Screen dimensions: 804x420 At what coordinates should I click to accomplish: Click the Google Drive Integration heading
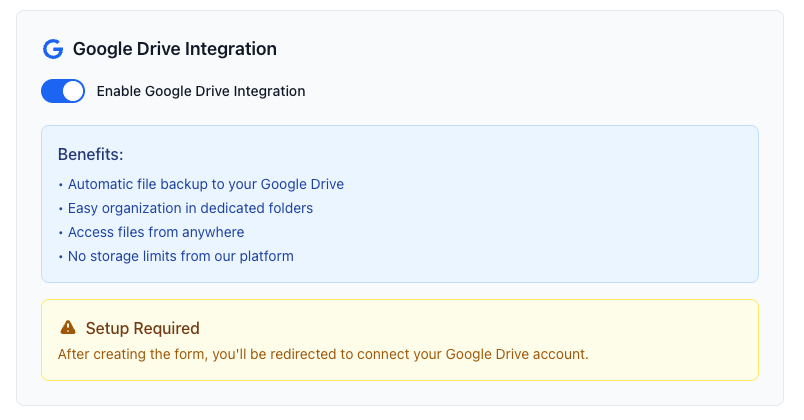[175, 49]
